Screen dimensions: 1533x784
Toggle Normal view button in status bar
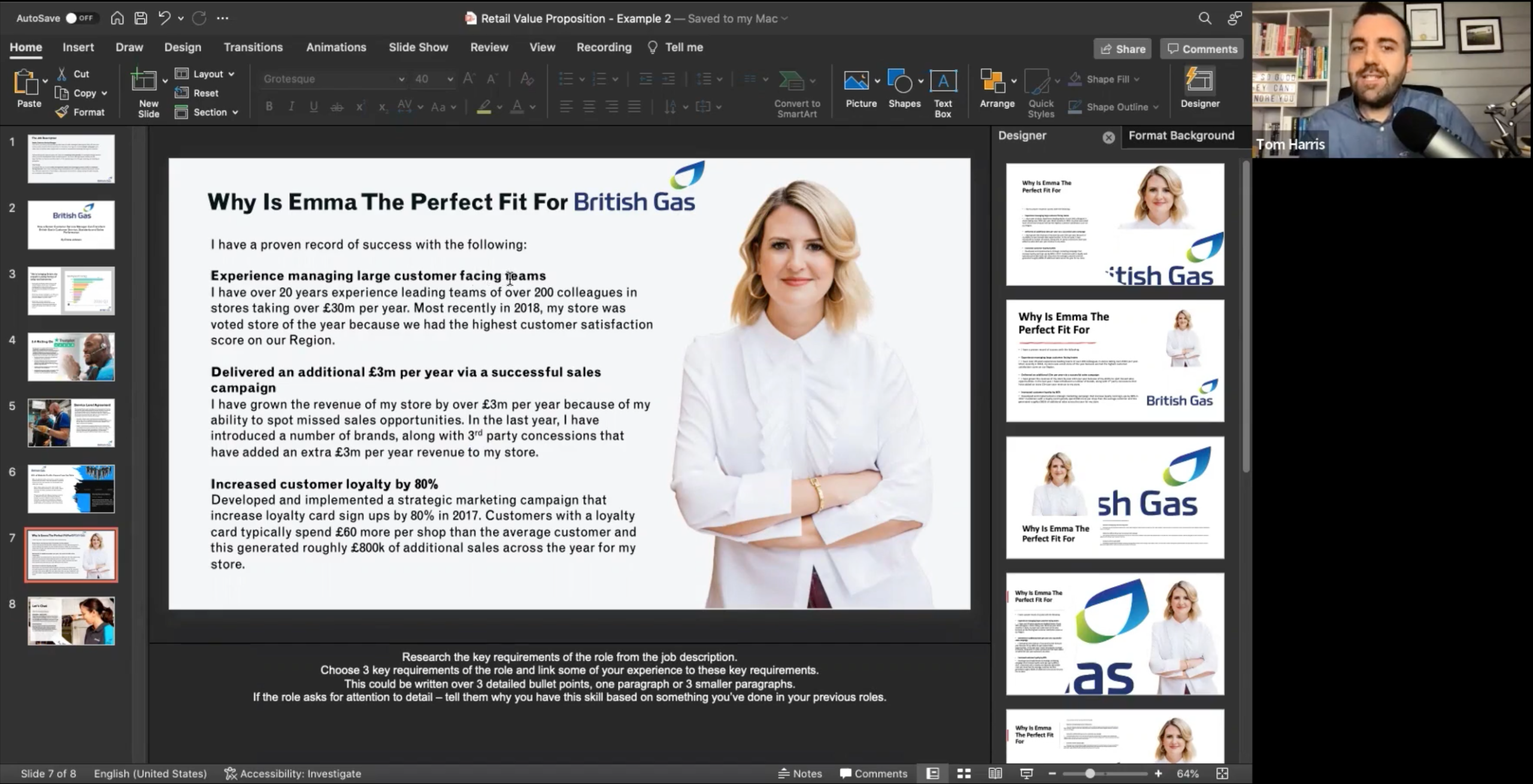click(932, 773)
